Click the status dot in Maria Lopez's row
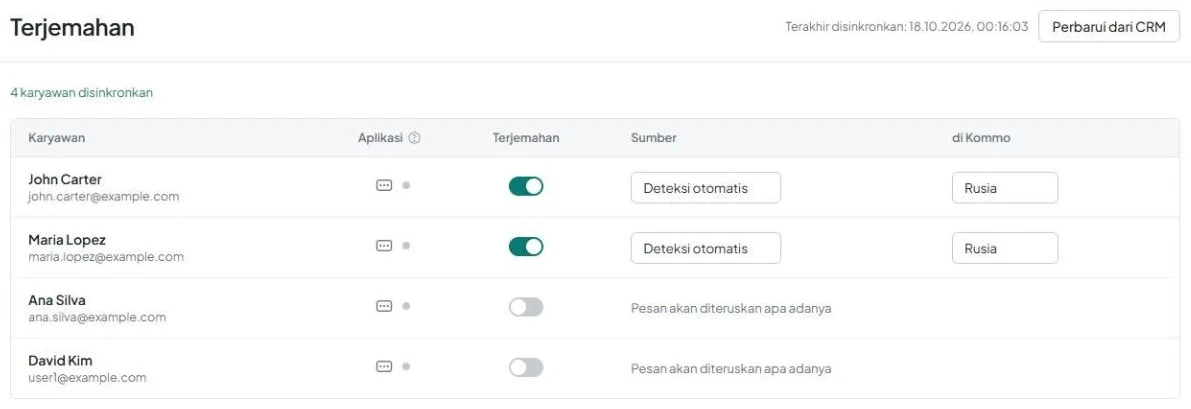Image resolution: width=1191 pixels, height=409 pixels. pyautogui.click(x=406, y=246)
